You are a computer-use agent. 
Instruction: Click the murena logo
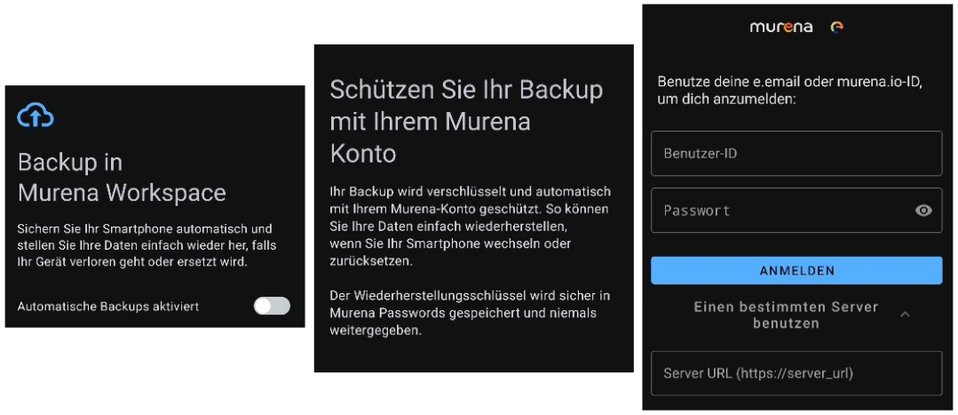[781, 27]
